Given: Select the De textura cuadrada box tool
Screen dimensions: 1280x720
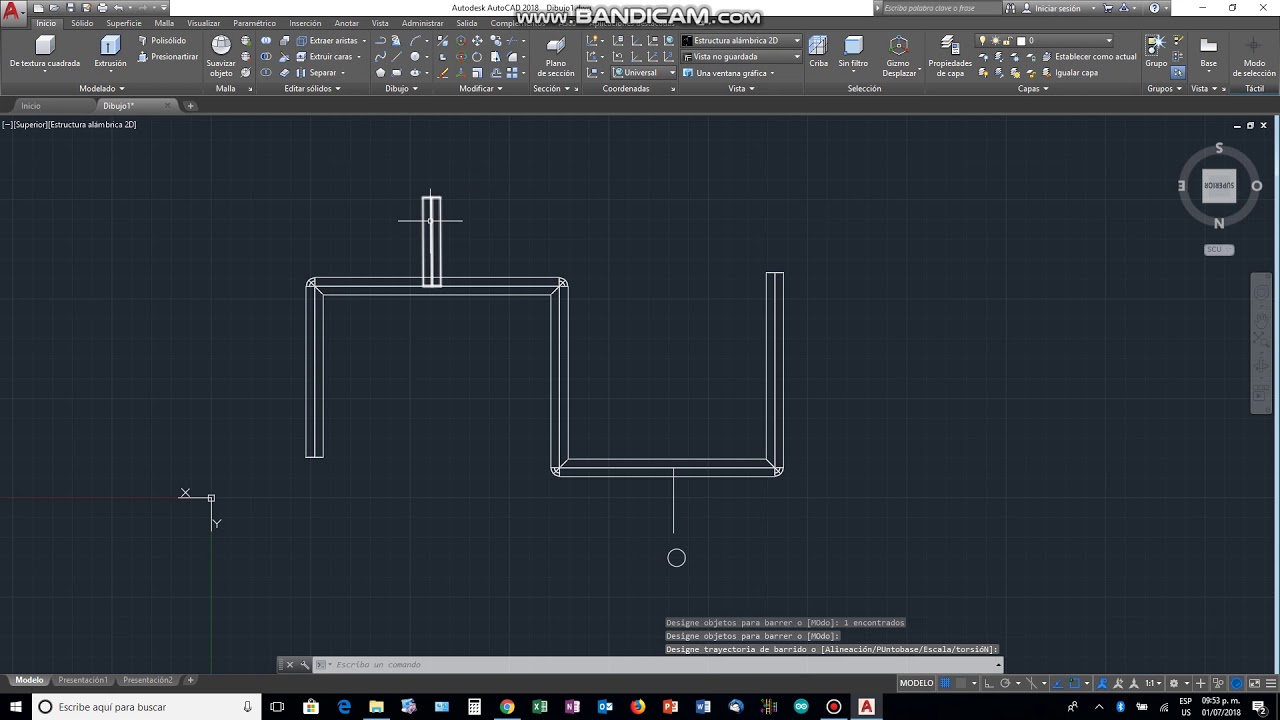Looking at the screenshot, I should click(45, 45).
